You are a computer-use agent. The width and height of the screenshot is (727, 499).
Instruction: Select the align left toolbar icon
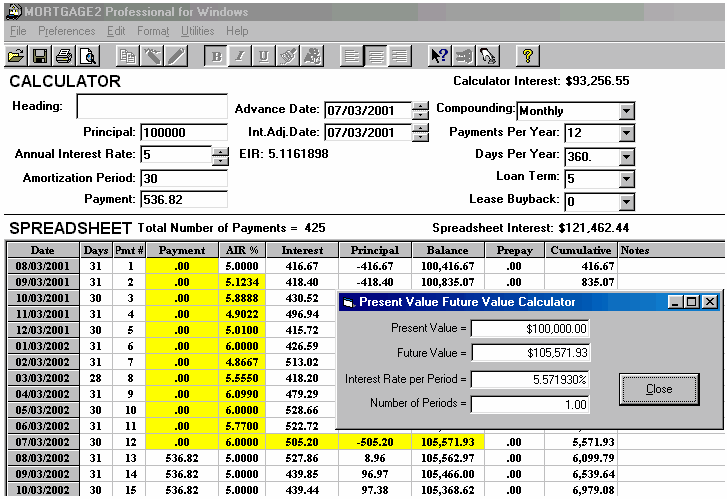pos(352,56)
